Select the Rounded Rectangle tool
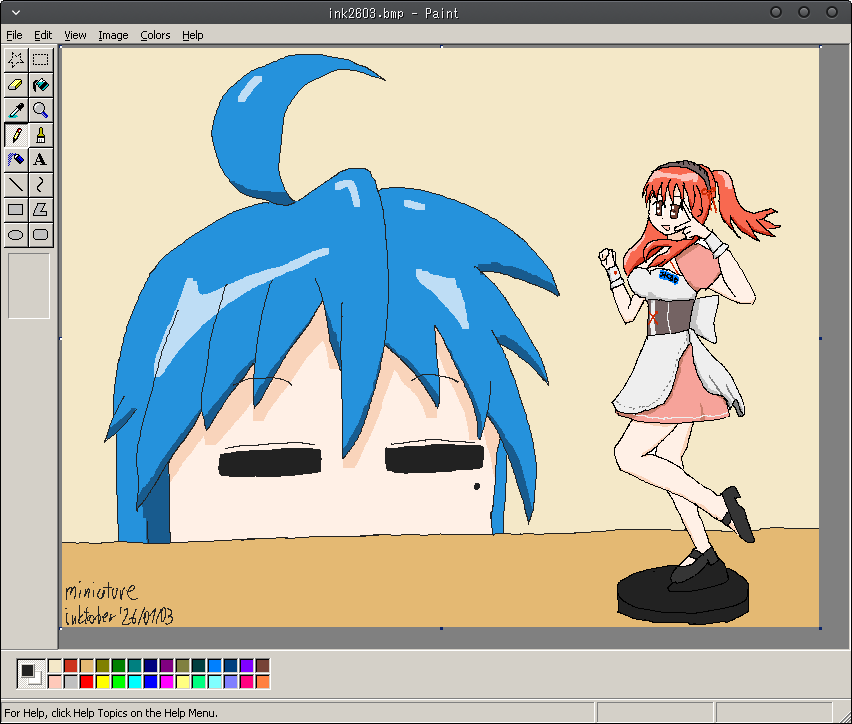The image size is (852, 724). click(41, 235)
